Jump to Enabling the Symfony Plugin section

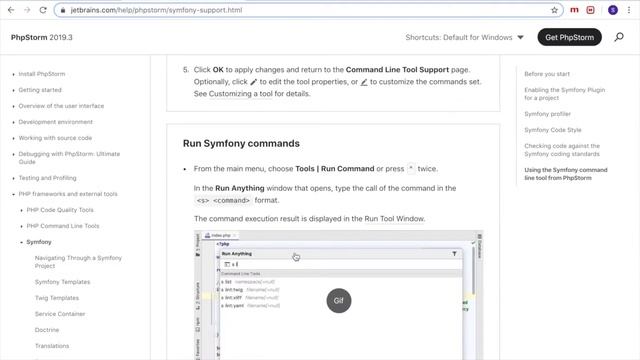coord(564,94)
